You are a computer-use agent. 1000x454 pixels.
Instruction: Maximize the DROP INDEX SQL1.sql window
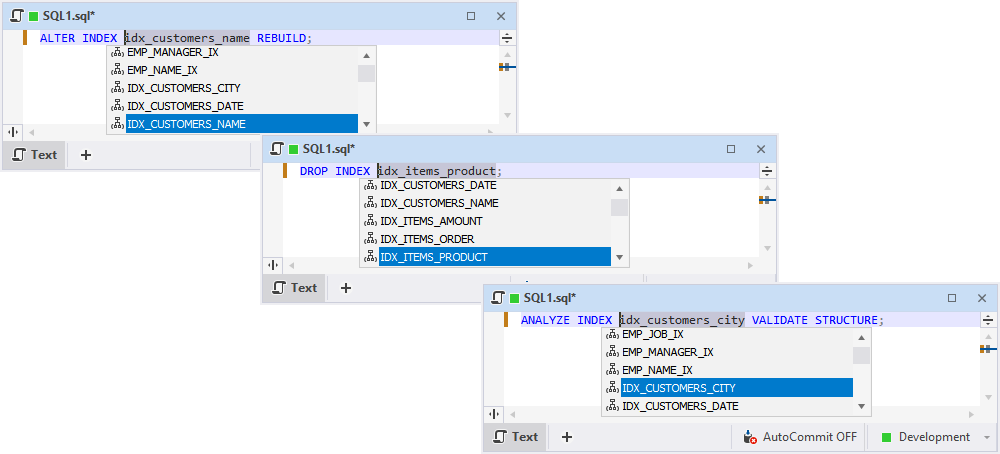coord(731,149)
